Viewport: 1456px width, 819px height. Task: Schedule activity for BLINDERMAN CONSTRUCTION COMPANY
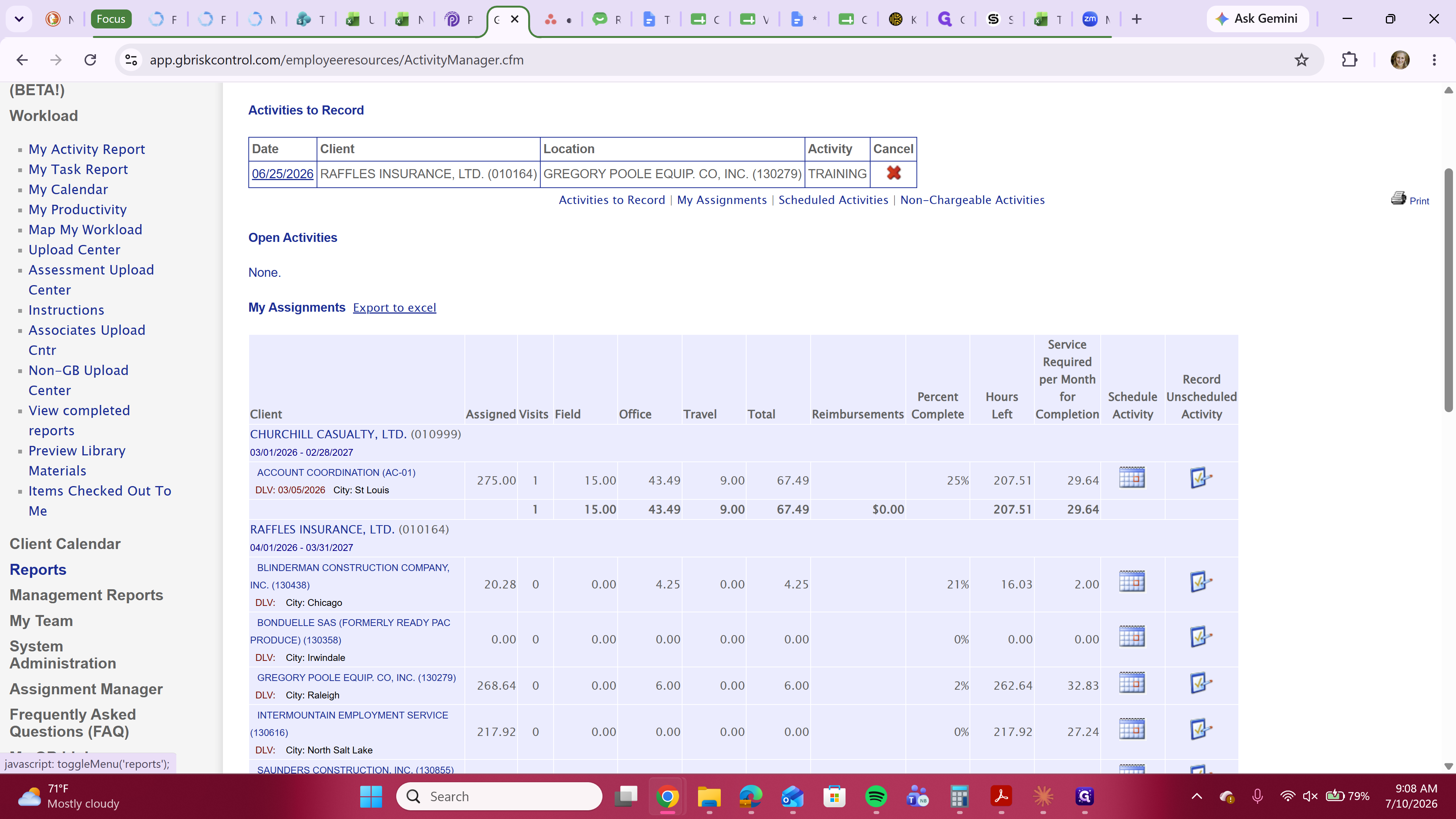[x=1131, y=582]
